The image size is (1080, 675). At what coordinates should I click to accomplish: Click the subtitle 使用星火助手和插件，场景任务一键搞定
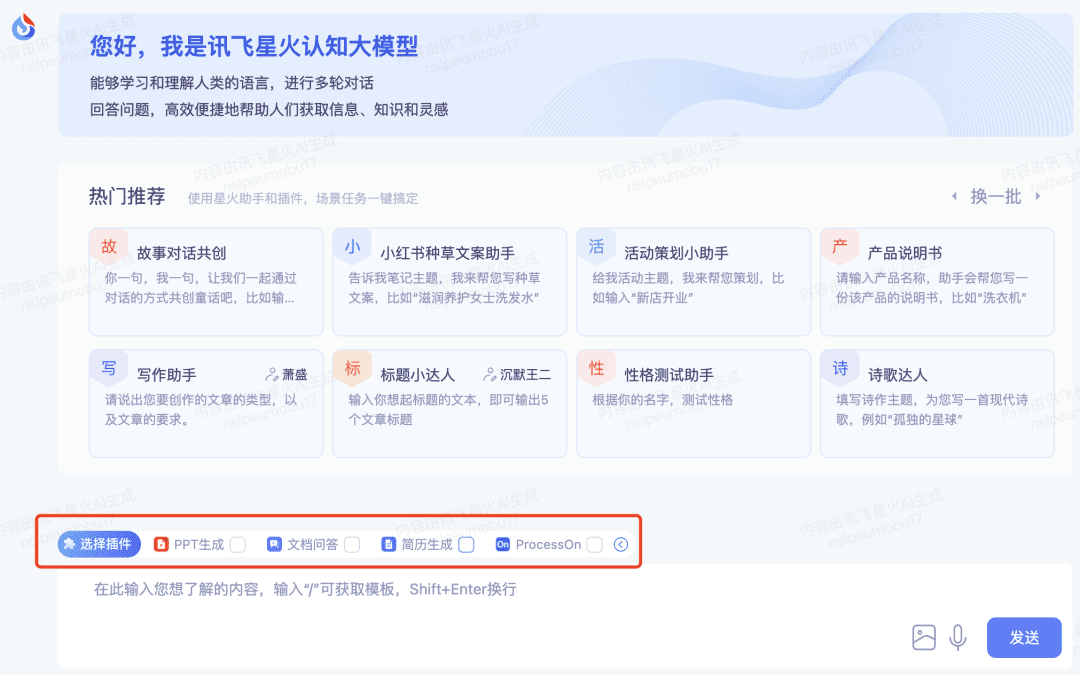302,198
